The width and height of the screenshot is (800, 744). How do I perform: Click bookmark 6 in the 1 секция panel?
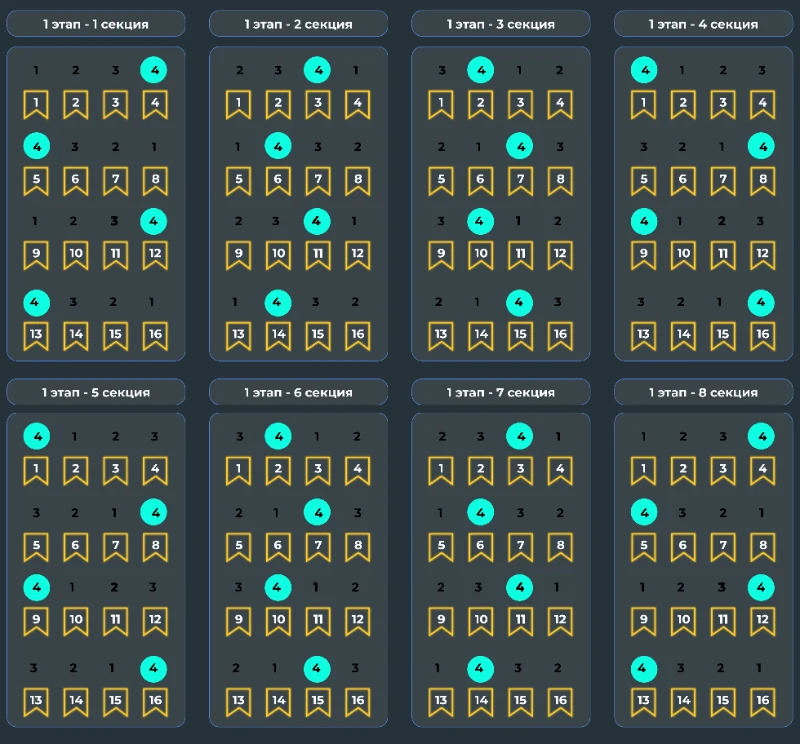tap(76, 181)
